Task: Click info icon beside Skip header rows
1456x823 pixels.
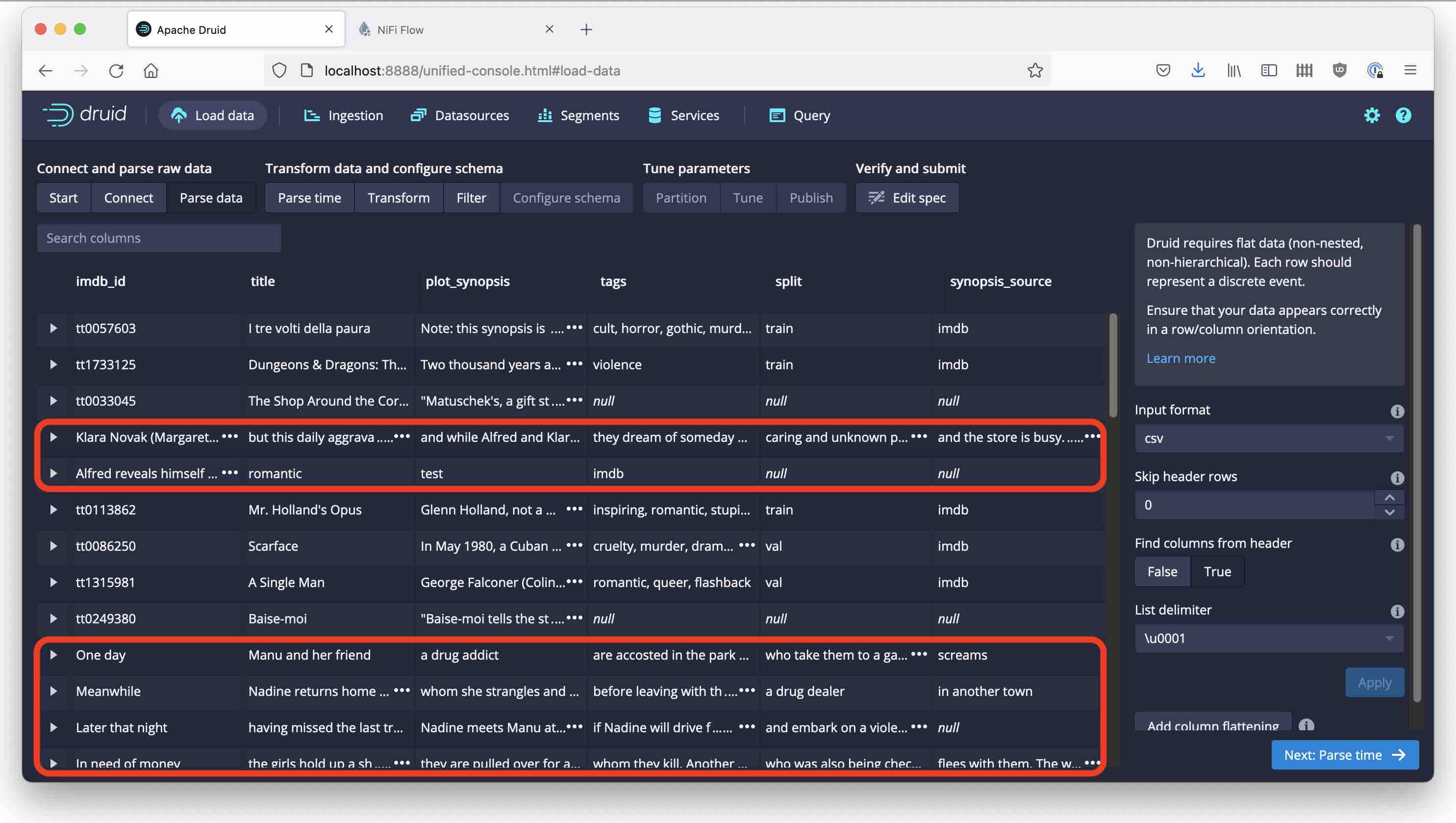Action: click(1397, 478)
